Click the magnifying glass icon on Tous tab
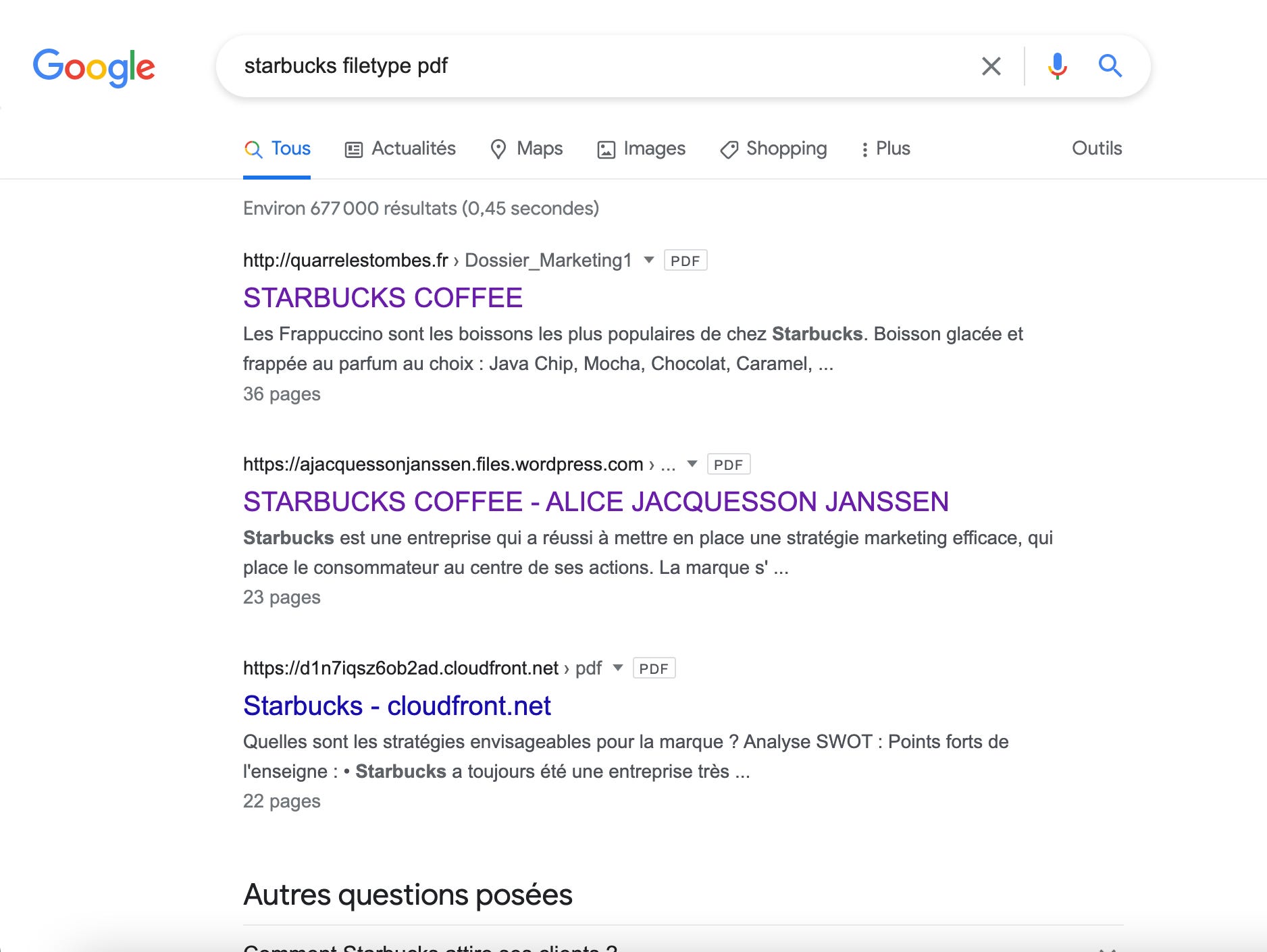1267x952 pixels. [254, 149]
